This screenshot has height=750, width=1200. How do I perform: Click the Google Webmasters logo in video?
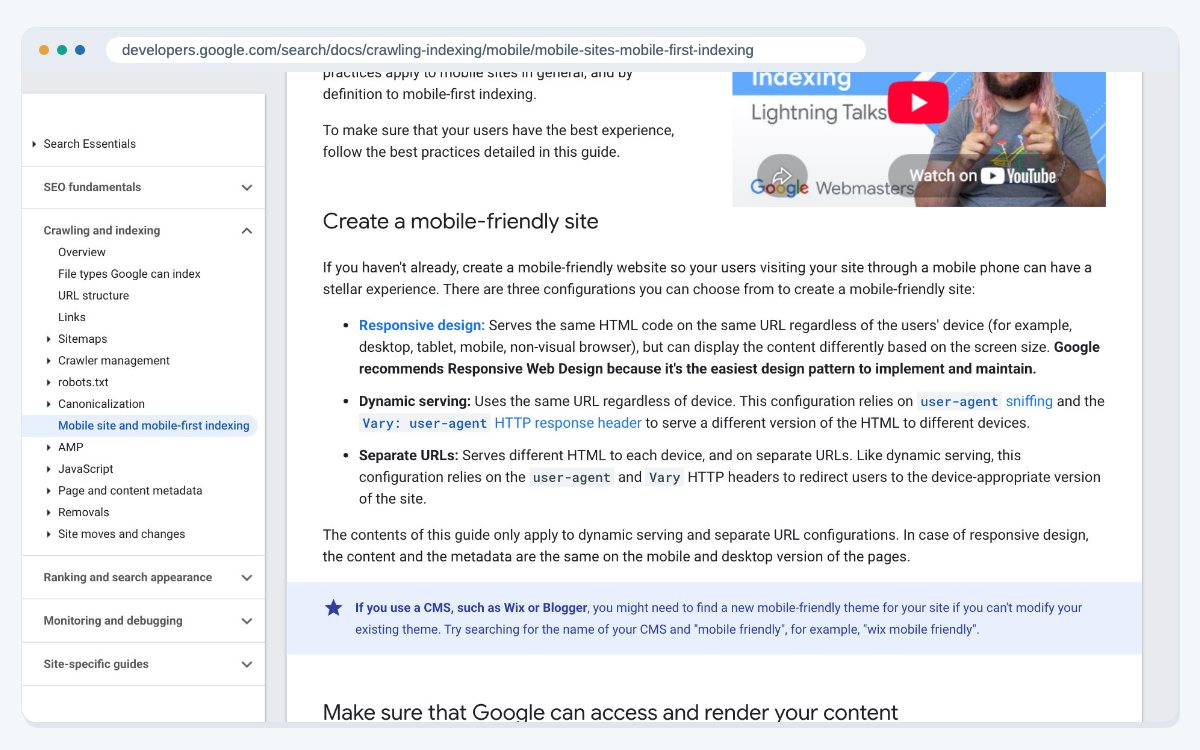(832, 187)
